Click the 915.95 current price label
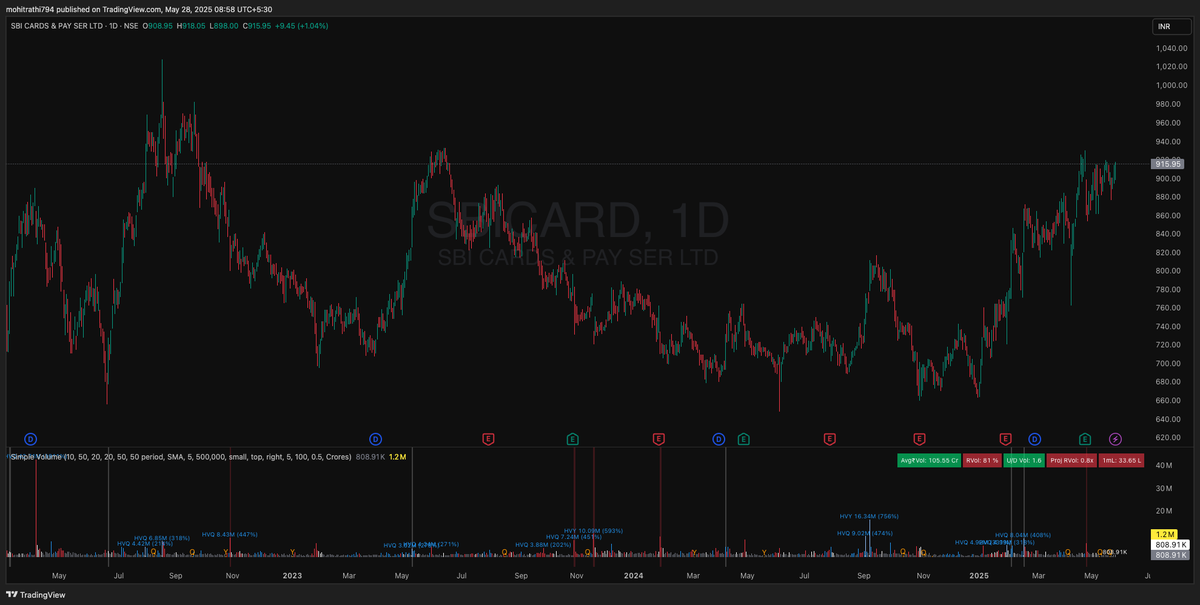Screen dimensions: 1200x605 click(1169, 163)
